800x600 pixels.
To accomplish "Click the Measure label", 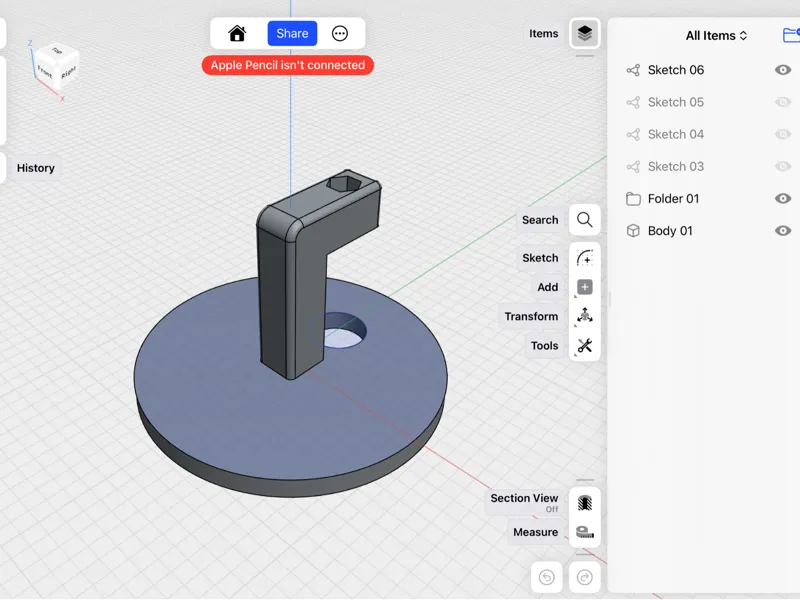I will [x=535, y=532].
